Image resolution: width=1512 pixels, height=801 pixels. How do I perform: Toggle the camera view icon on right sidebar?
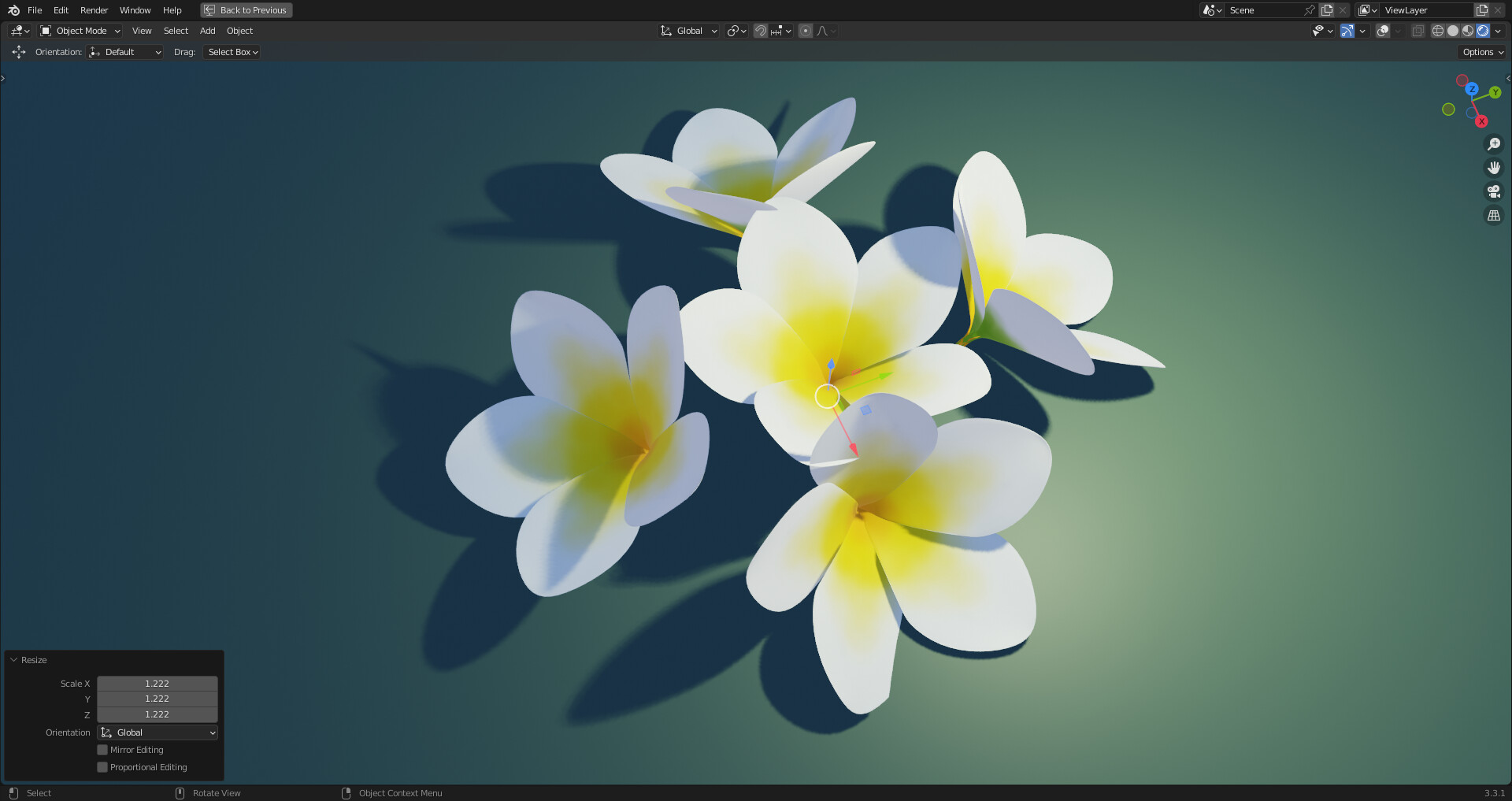click(x=1493, y=191)
